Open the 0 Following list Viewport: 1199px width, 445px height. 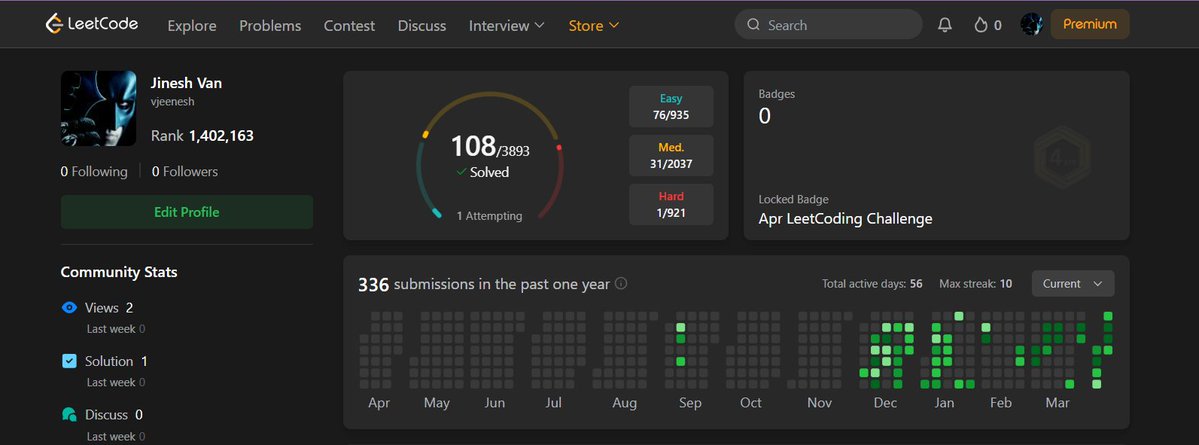tap(94, 171)
